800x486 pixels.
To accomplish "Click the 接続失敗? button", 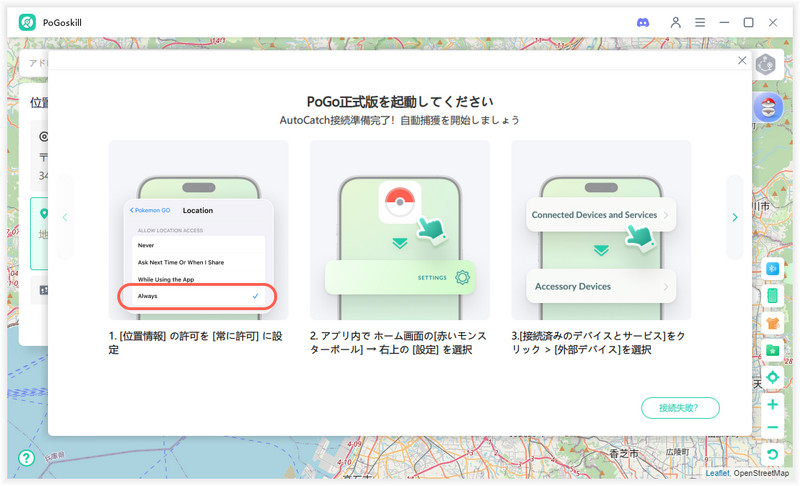I will 680,408.
